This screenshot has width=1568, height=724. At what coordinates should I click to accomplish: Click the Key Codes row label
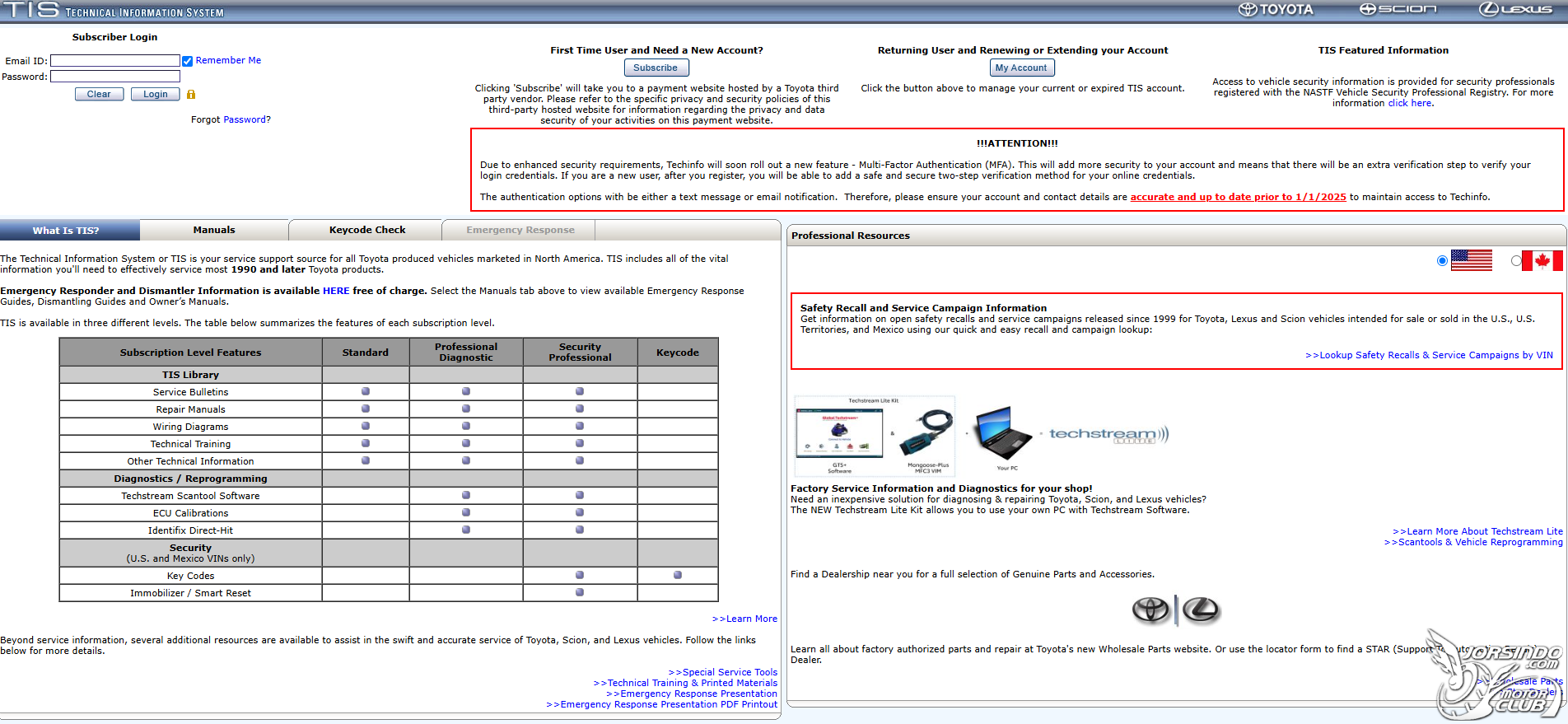pyautogui.click(x=190, y=577)
